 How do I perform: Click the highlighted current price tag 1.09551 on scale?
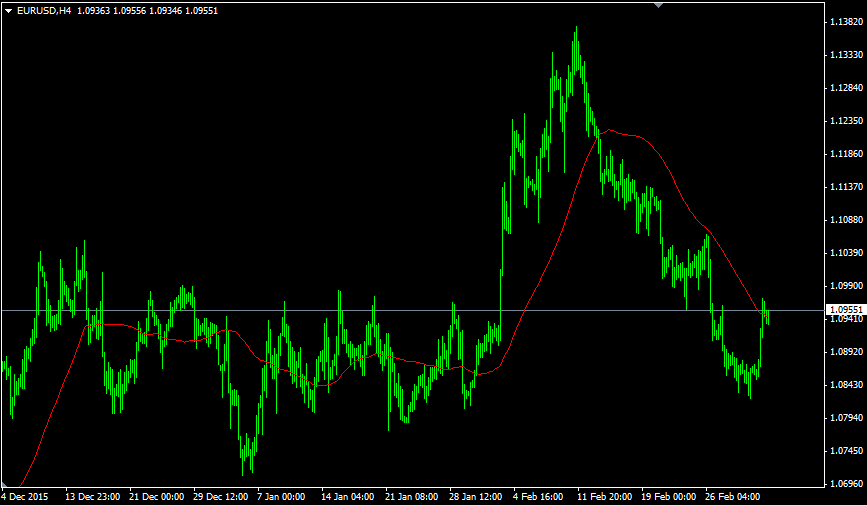tap(845, 310)
